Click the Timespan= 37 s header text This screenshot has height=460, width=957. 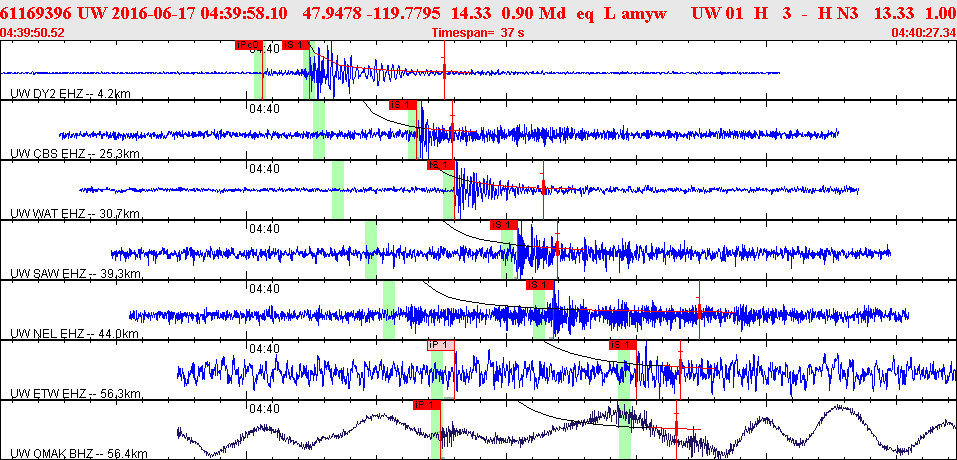(478, 32)
